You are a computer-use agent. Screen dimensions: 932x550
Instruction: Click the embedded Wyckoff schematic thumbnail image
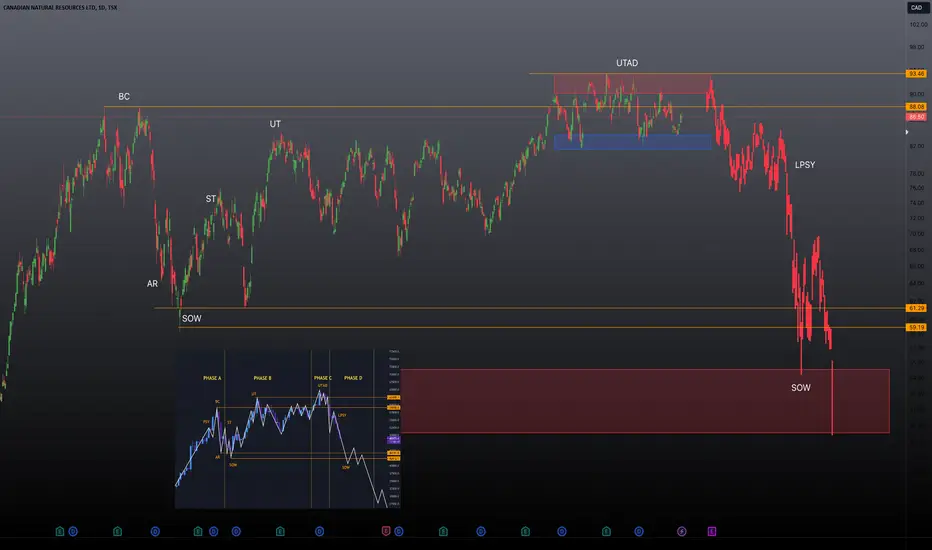click(288, 429)
